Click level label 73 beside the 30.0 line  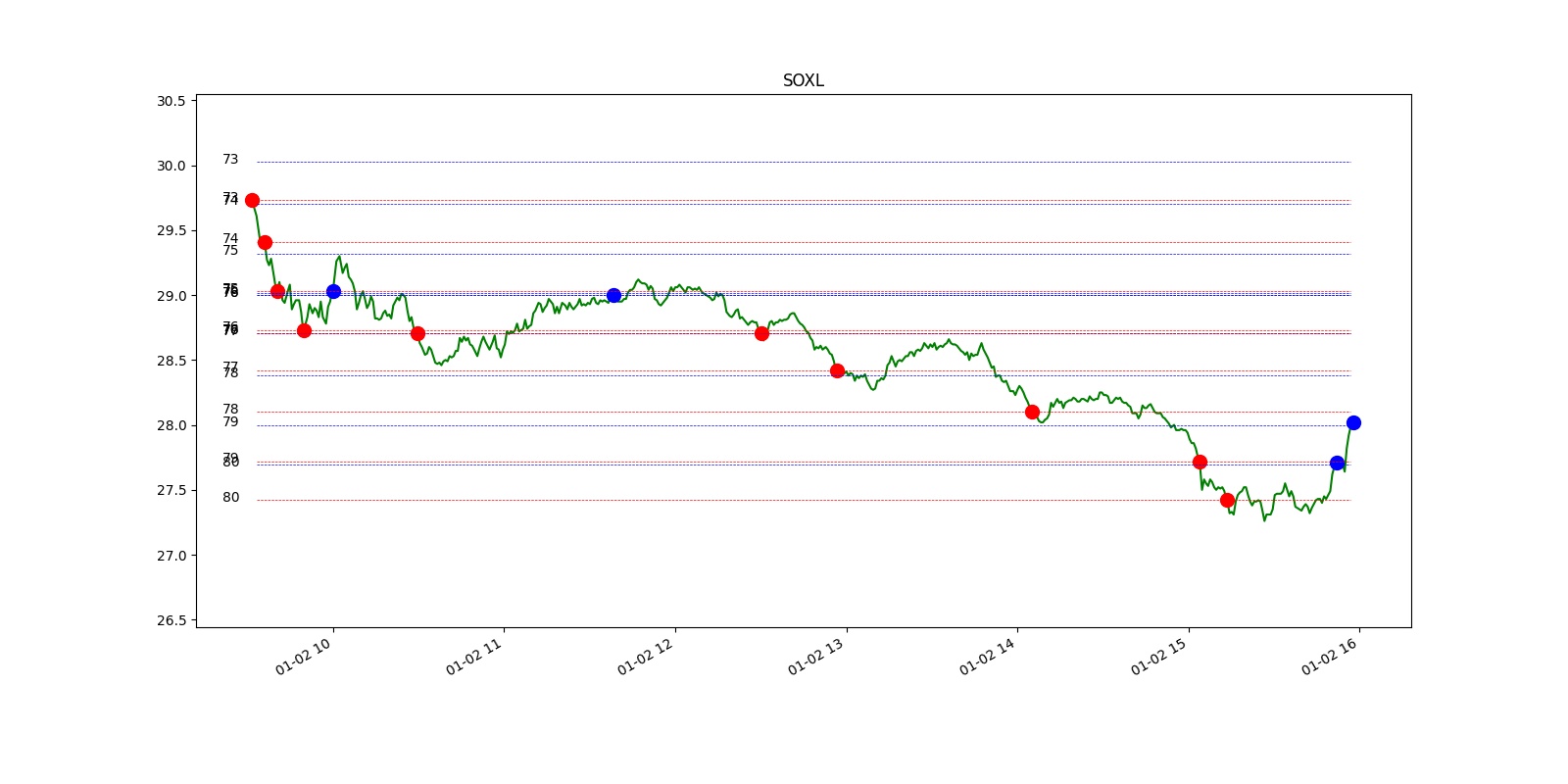pyautogui.click(x=230, y=159)
